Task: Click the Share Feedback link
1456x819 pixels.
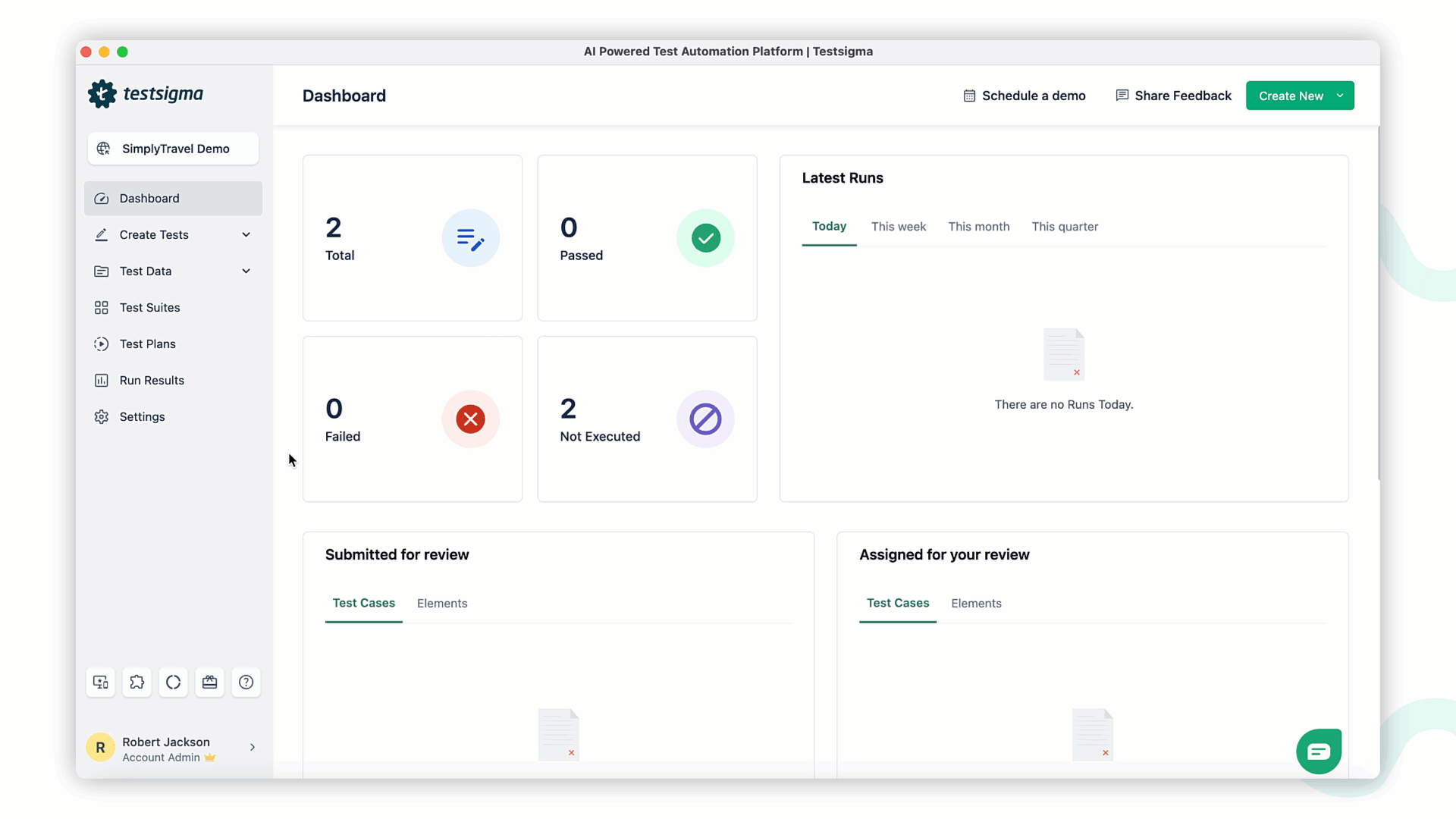Action: pyautogui.click(x=1174, y=96)
